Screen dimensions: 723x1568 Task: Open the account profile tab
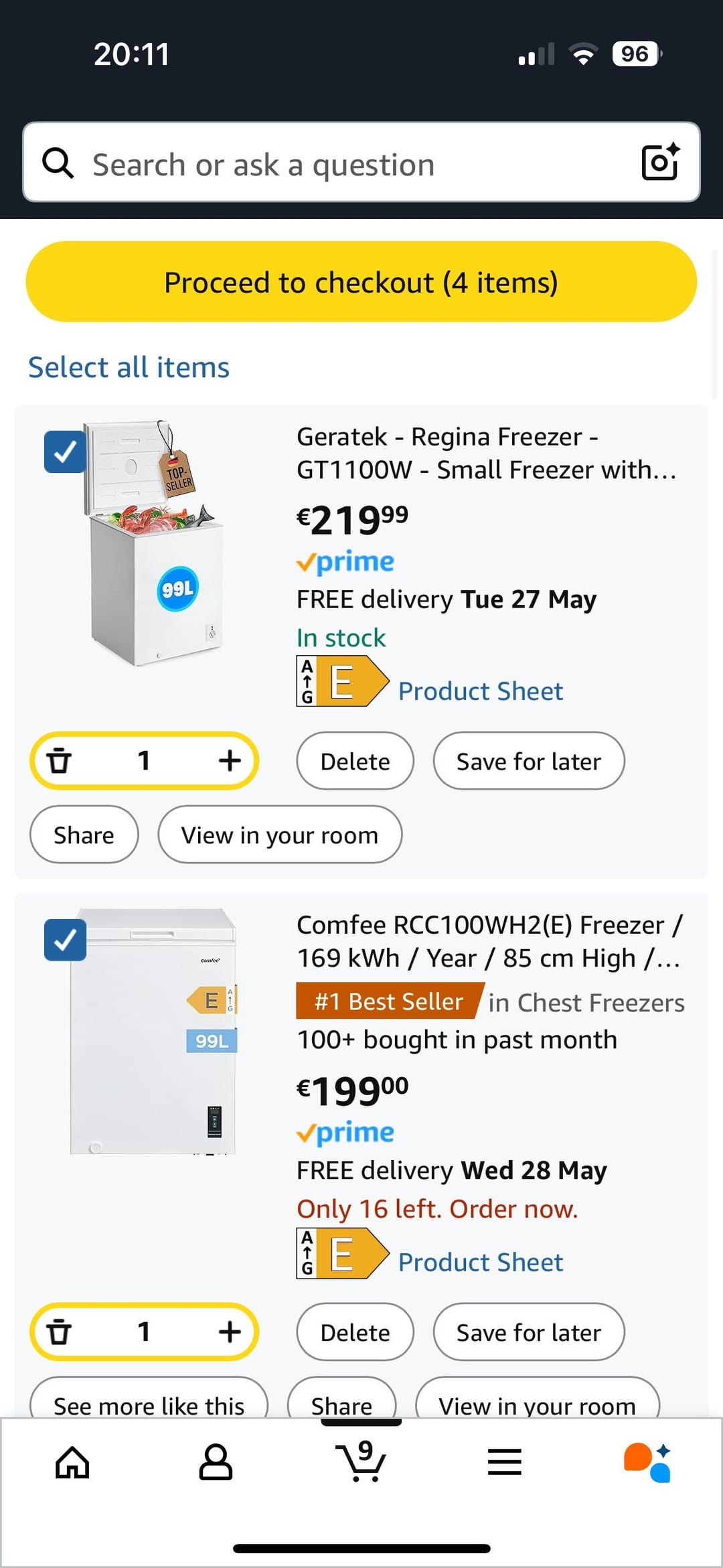216,1462
